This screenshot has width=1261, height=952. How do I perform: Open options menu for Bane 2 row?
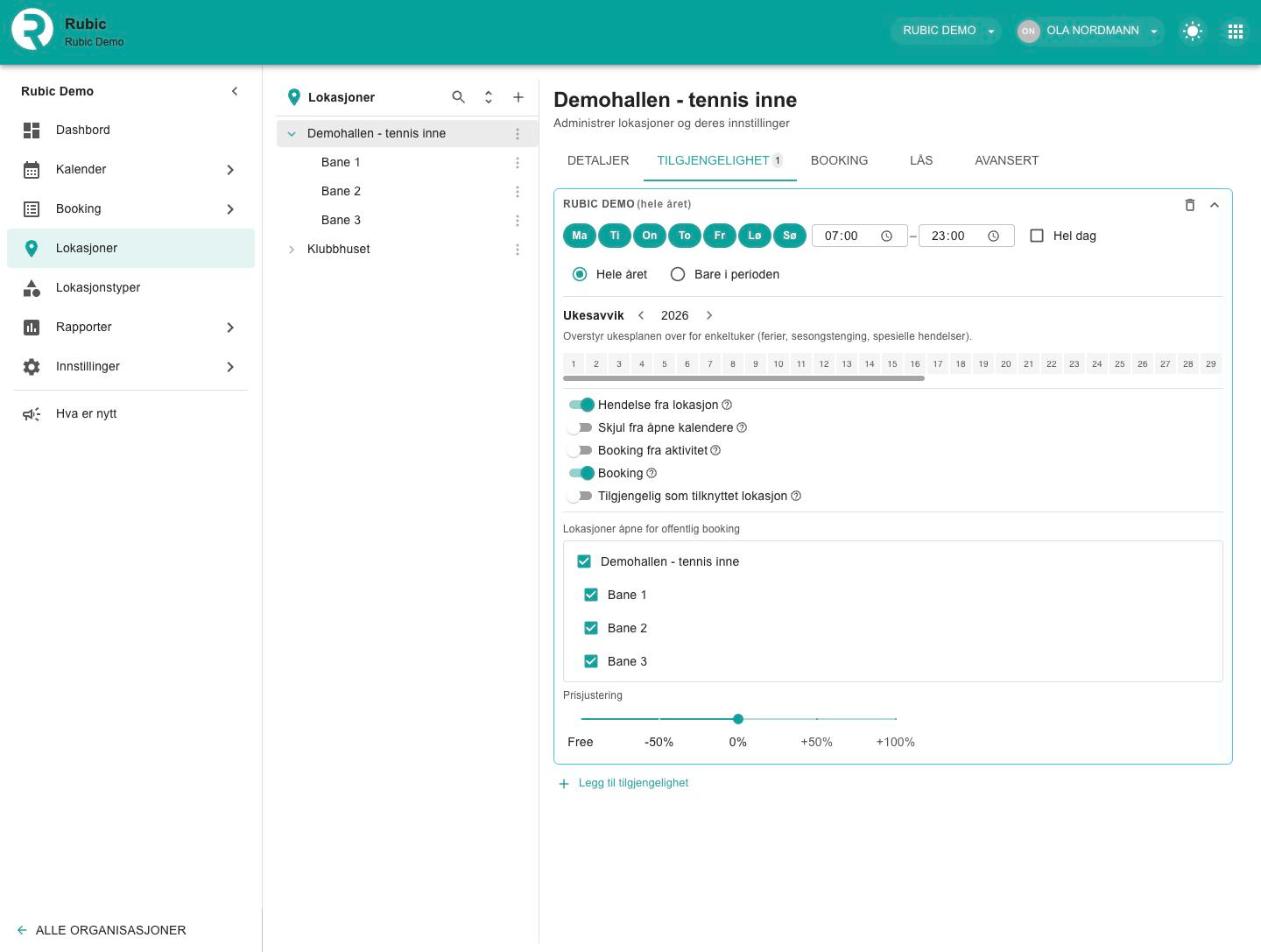pyautogui.click(x=517, y=192)
